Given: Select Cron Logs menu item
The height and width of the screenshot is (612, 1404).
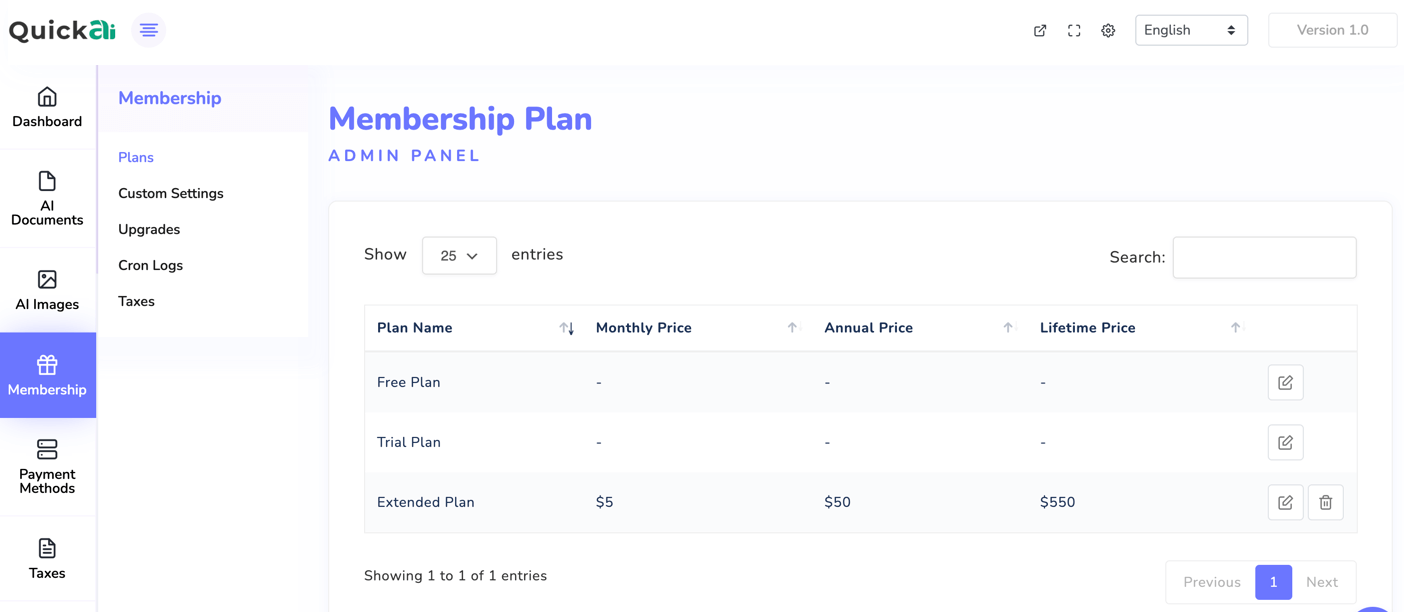Looking at the screenshot, I should point(150,265).
